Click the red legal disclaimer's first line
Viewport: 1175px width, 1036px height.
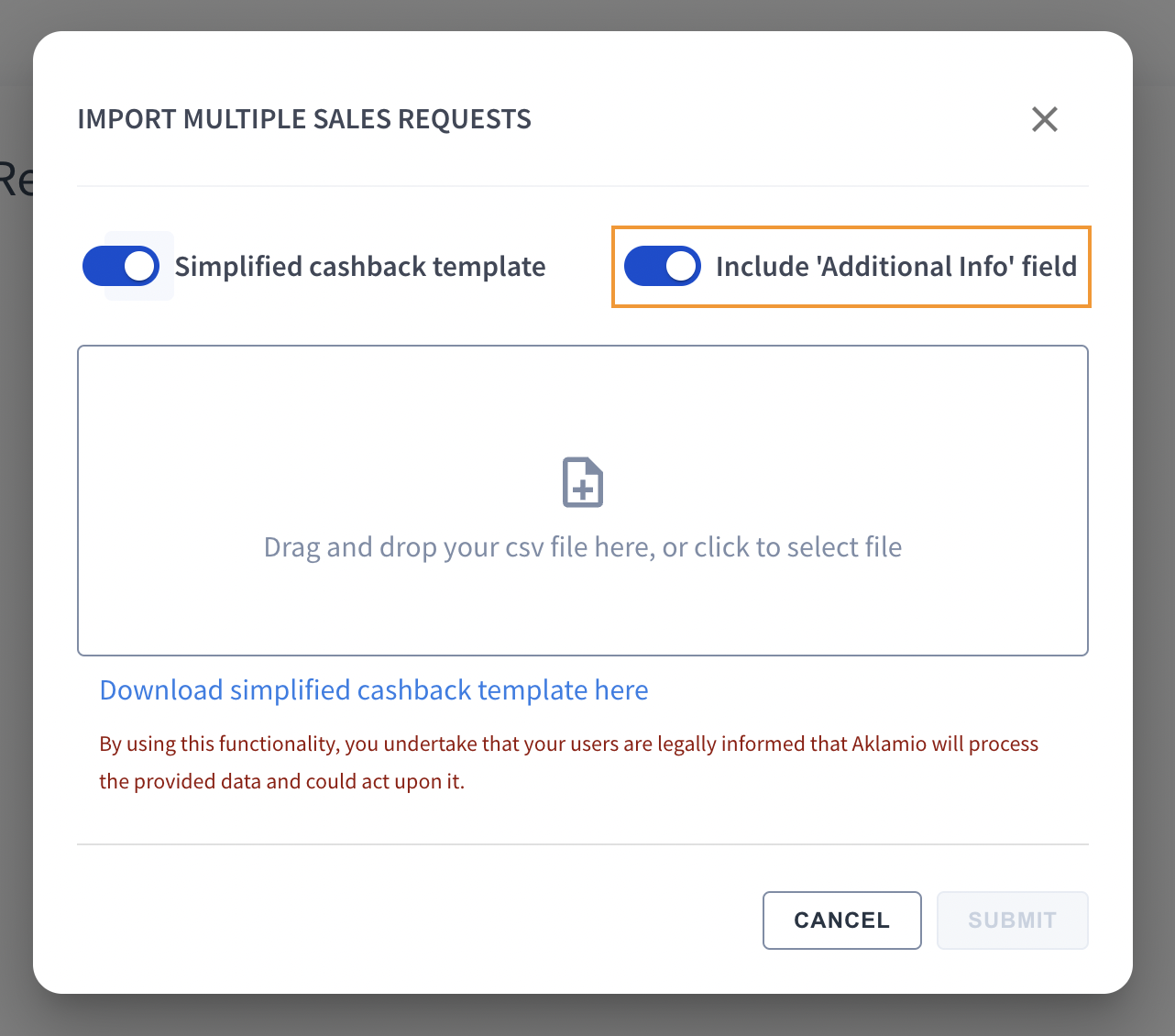point(568,744)
